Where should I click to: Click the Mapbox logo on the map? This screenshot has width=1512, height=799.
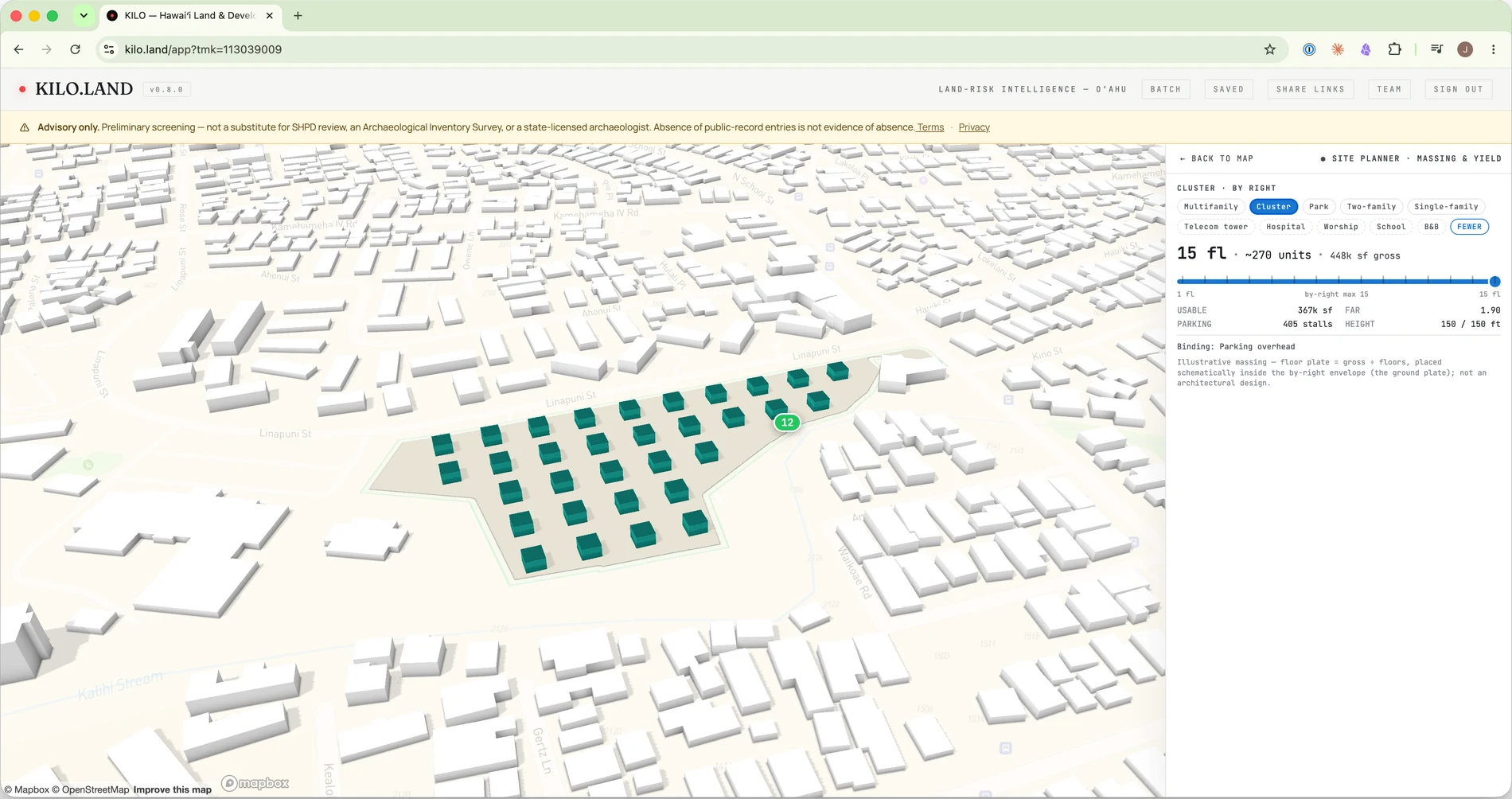coord(255,783)
